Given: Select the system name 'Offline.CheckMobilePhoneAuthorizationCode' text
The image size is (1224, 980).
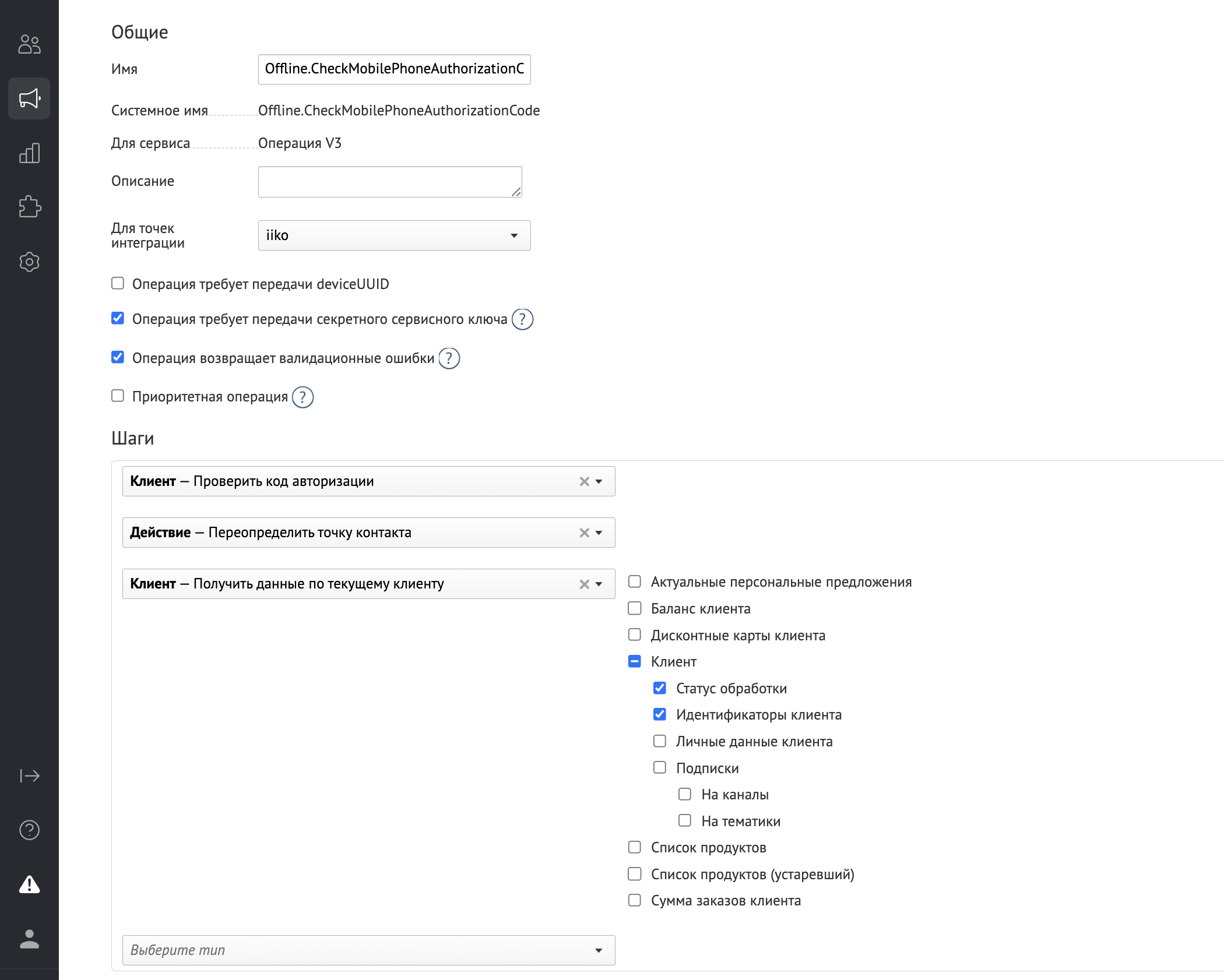Looking at the screenshot, I should (399, 111).
